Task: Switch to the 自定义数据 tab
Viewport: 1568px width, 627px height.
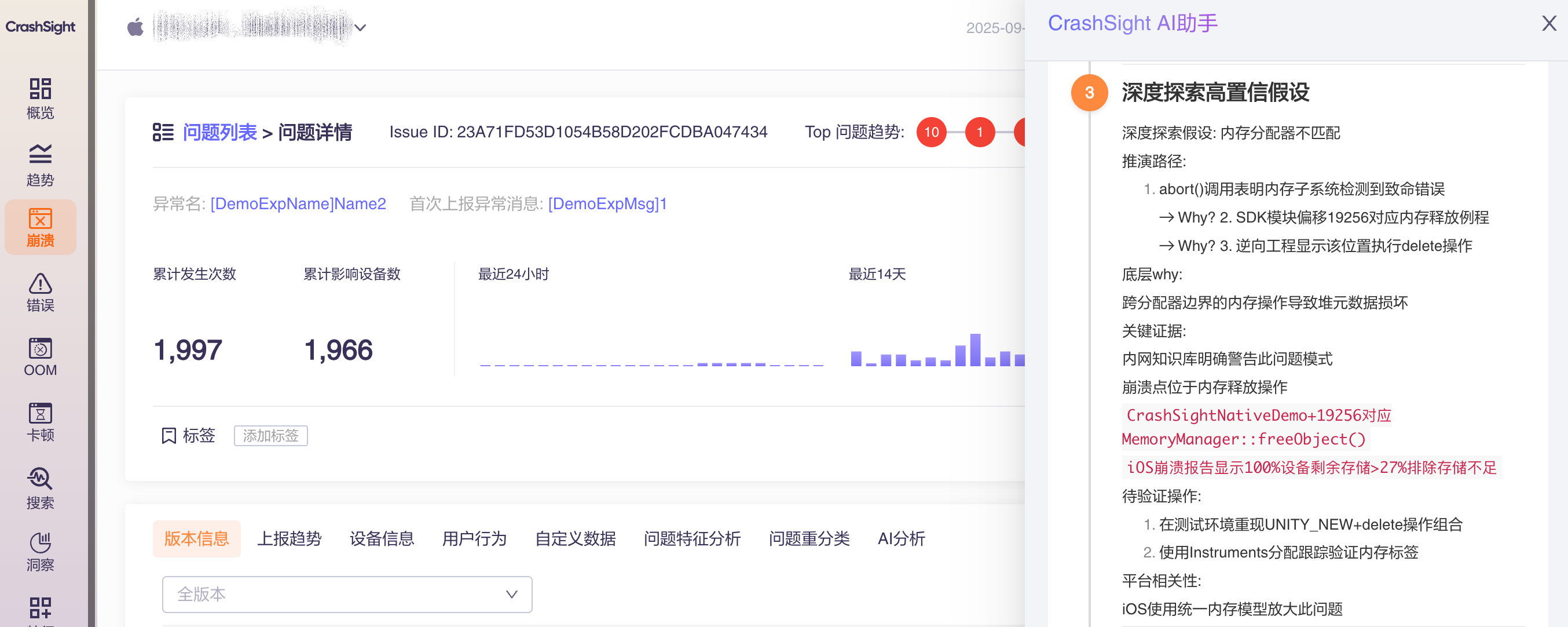Action: [575, 539]
